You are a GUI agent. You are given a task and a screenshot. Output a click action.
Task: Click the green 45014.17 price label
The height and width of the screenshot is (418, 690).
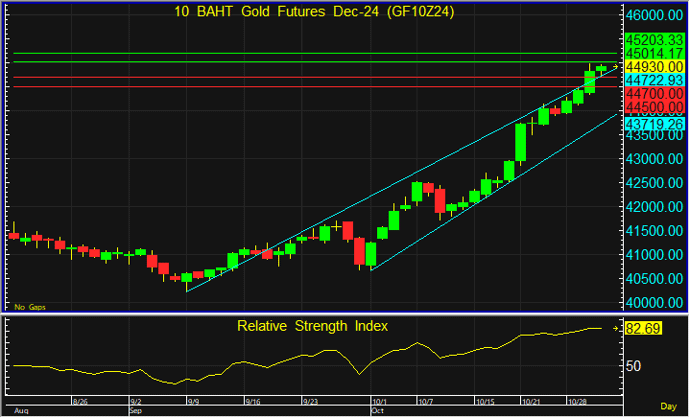tap(653, 52)
